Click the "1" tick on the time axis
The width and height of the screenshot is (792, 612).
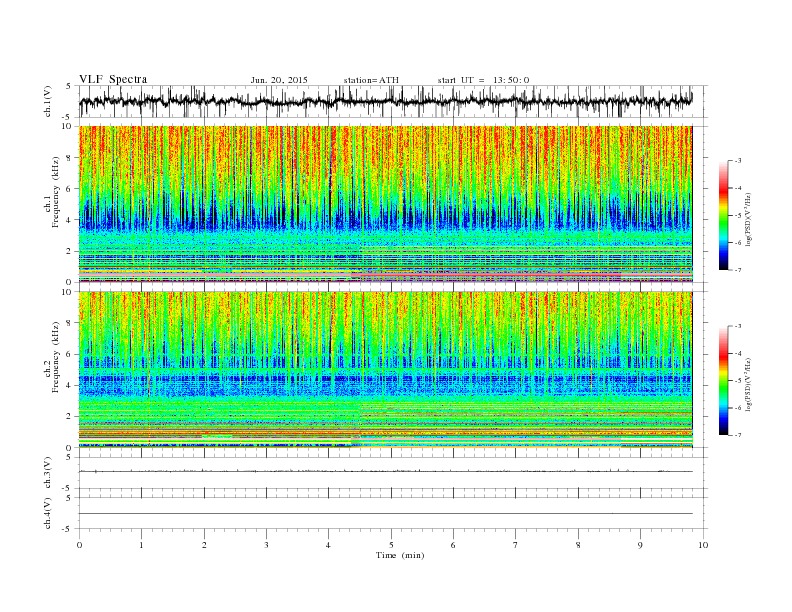coord(141,545)
